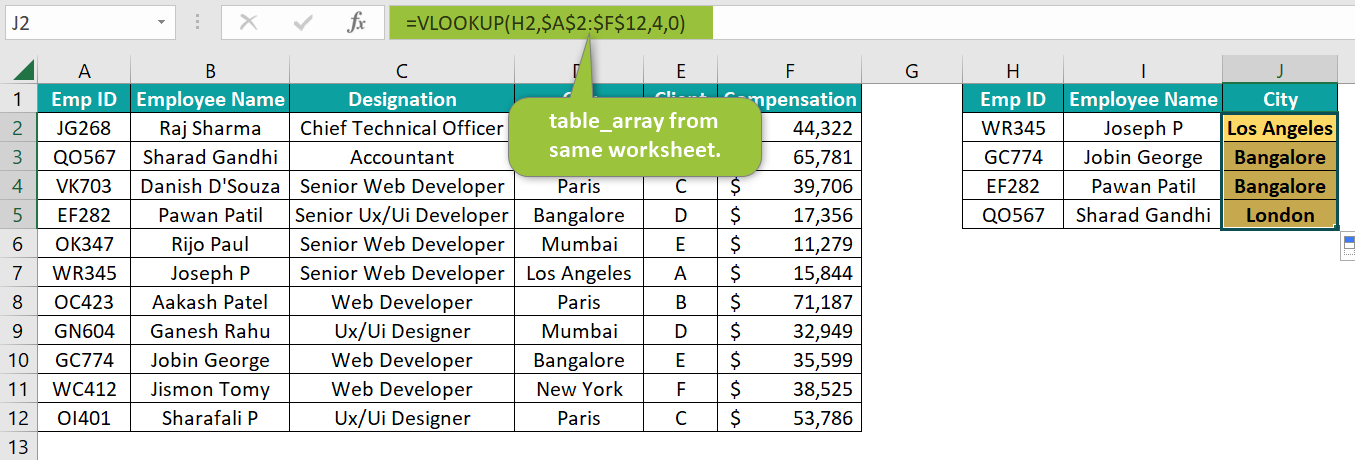Click cell WR345 in column H
This screenshot has width=1355, height=460.
[1013, 128]
